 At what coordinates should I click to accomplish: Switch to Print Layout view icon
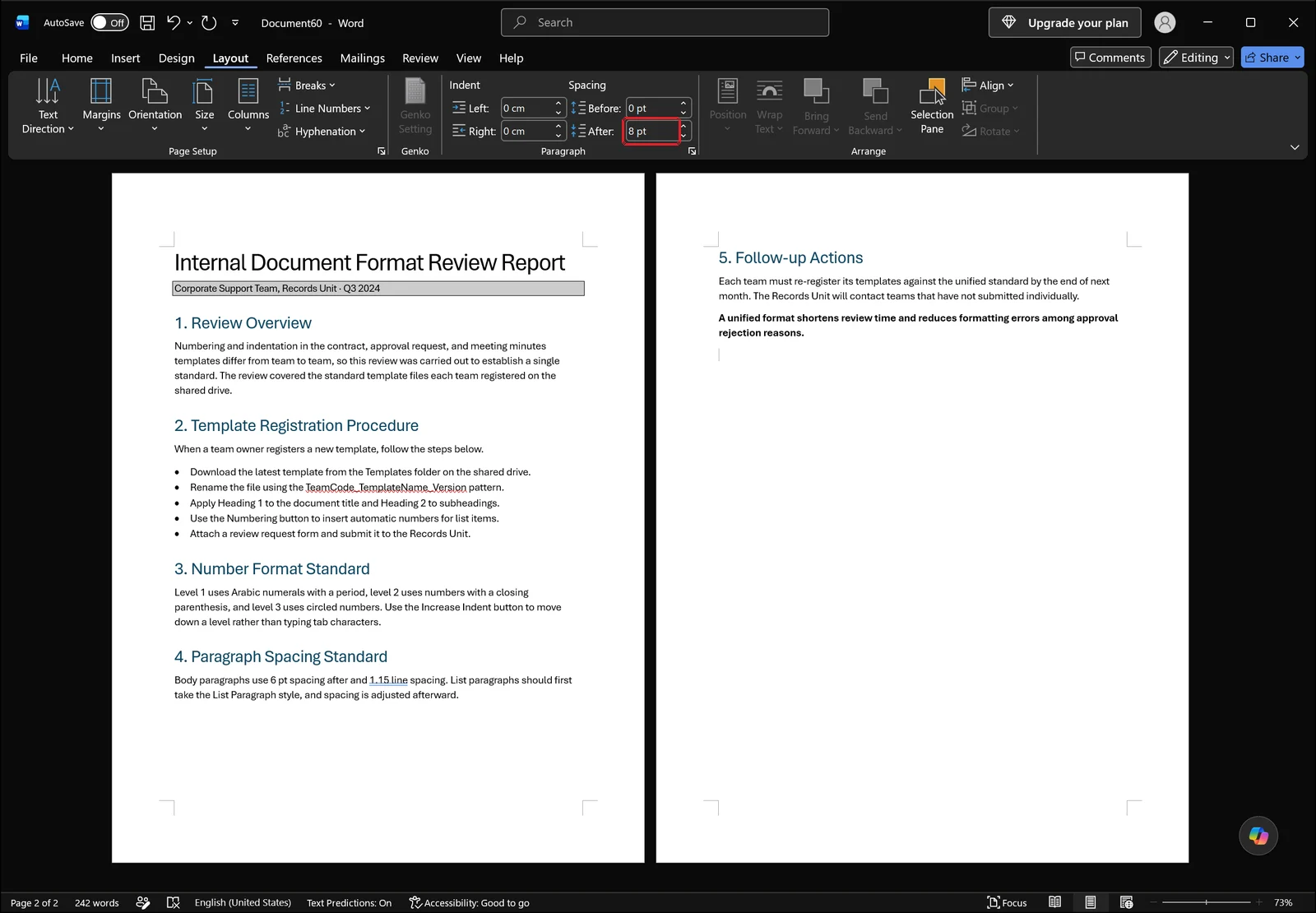point(1091,903)
